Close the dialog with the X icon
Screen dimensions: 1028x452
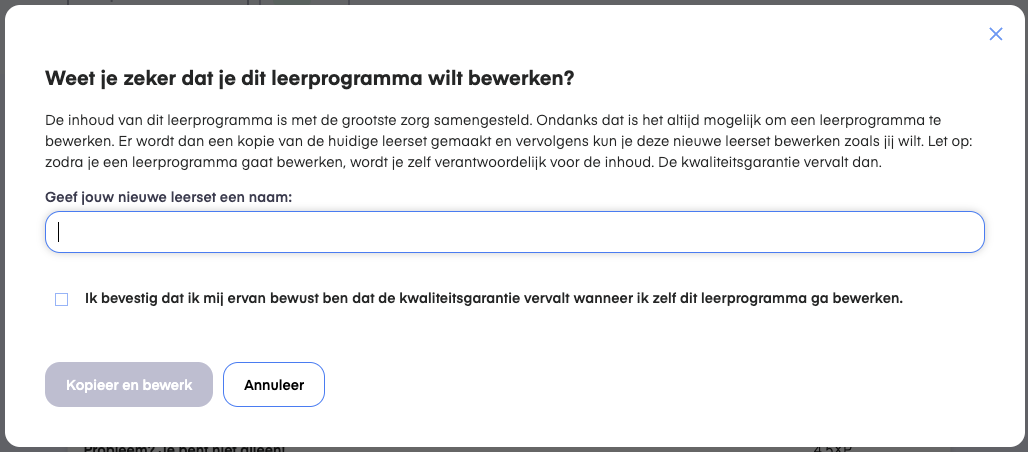point(995,34)
